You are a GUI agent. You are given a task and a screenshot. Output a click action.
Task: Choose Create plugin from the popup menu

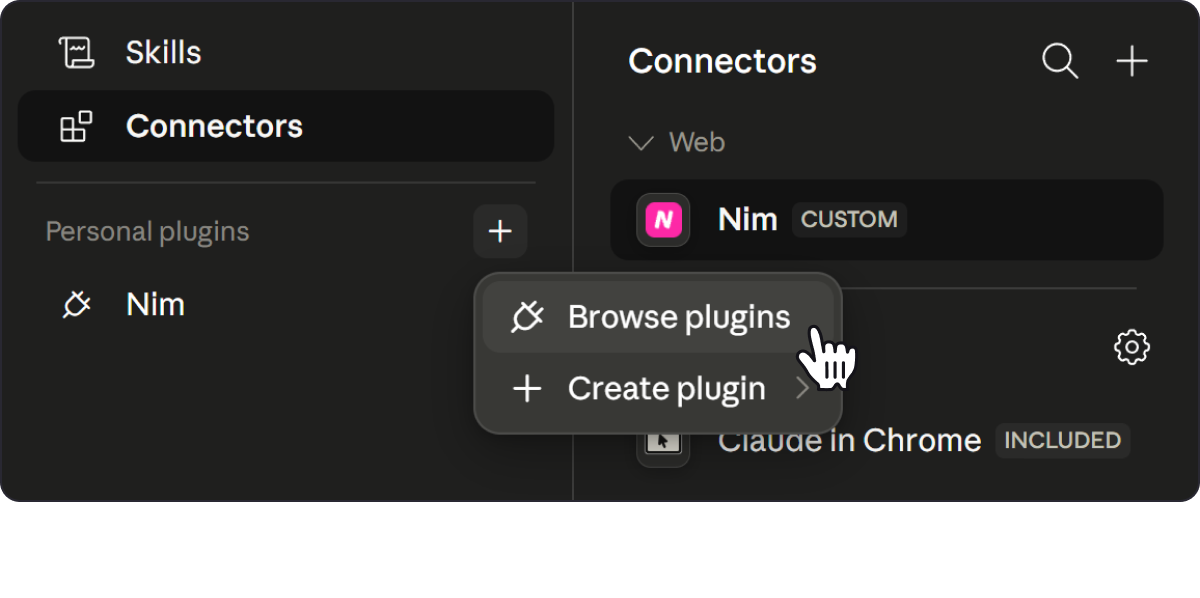pyautogui.click(x=658, y=388)
